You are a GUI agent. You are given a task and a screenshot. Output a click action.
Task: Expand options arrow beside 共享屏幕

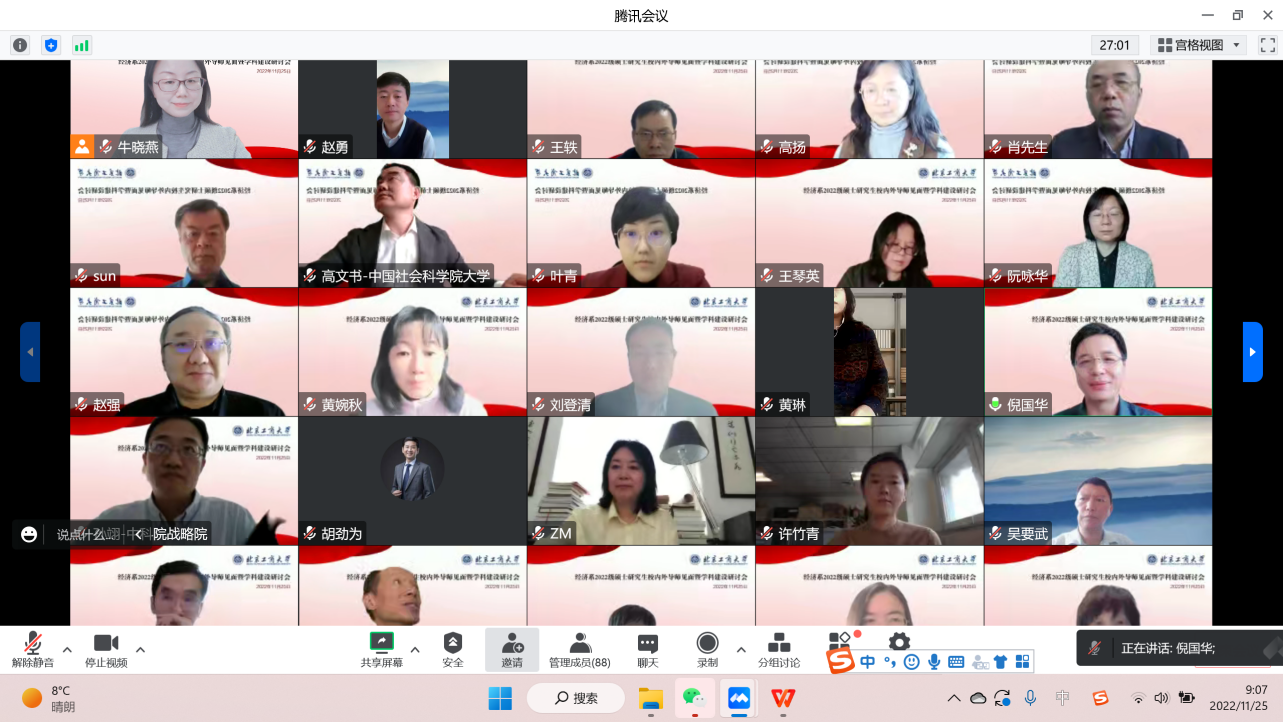[415, 650]
